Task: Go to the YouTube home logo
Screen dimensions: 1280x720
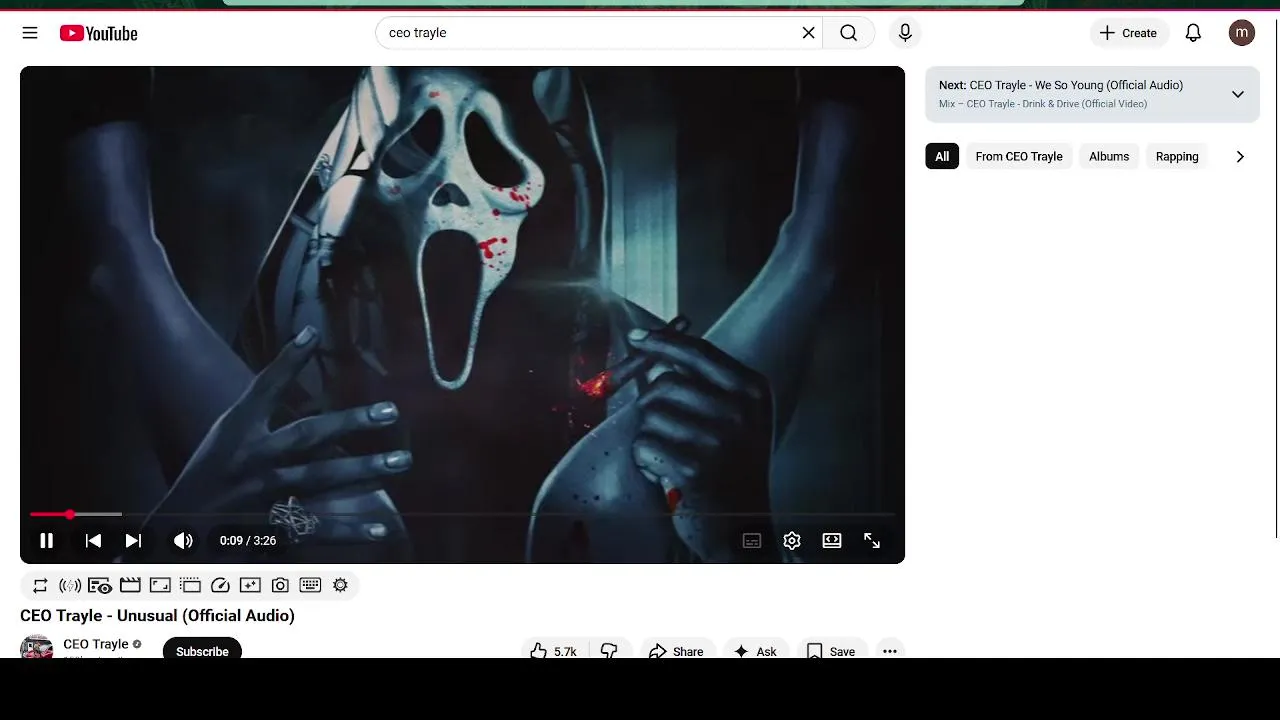Action: tap(98, 33)
